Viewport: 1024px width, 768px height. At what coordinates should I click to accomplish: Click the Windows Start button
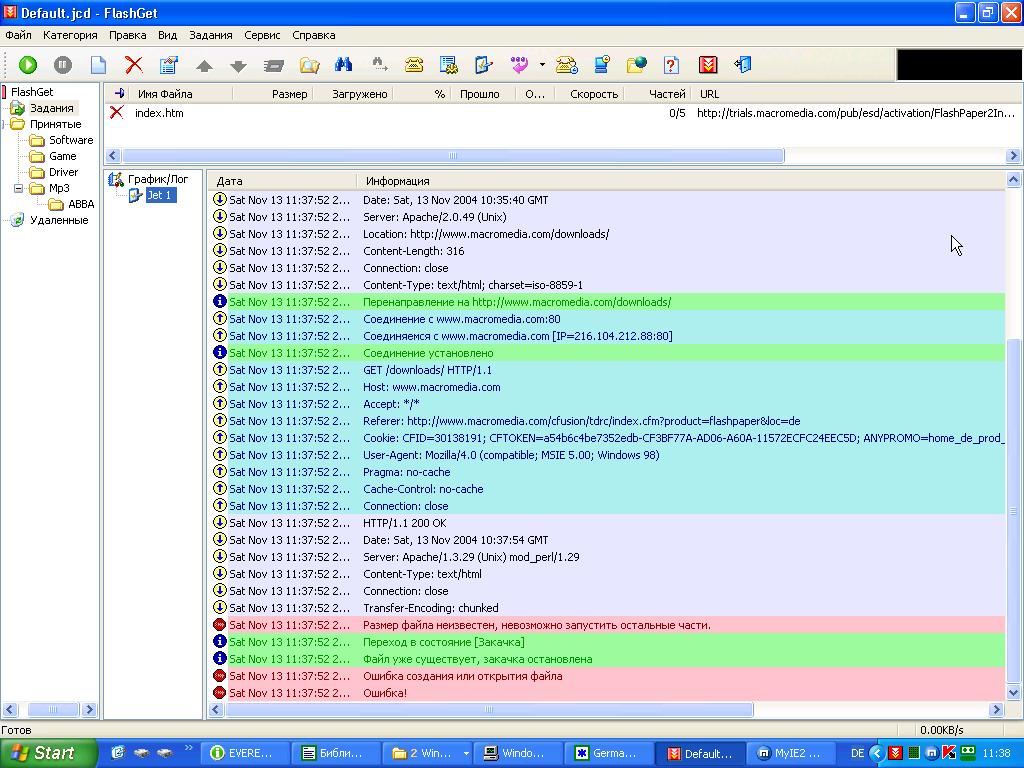click(48, 753)
